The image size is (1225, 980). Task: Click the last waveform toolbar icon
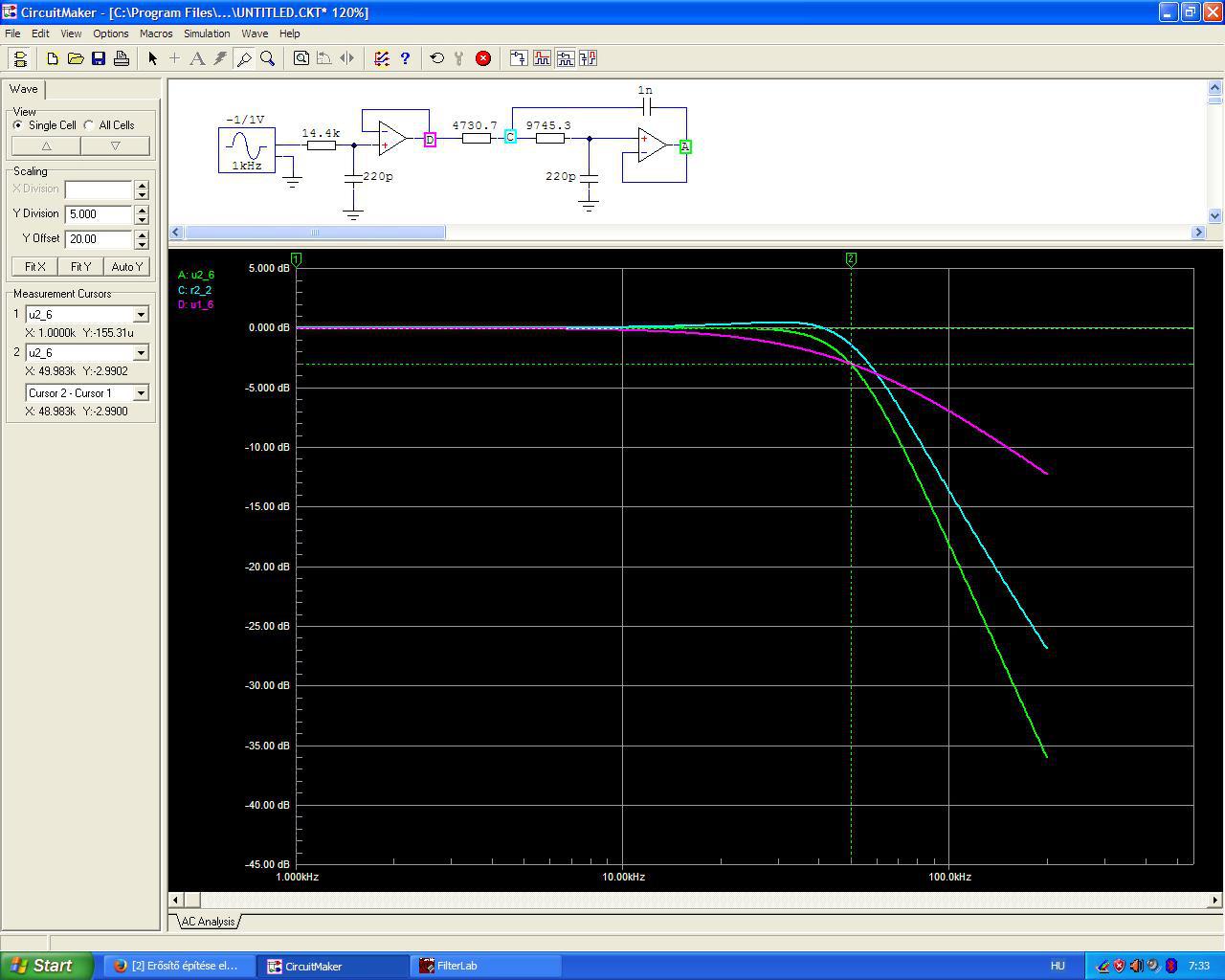pos(588,58)
